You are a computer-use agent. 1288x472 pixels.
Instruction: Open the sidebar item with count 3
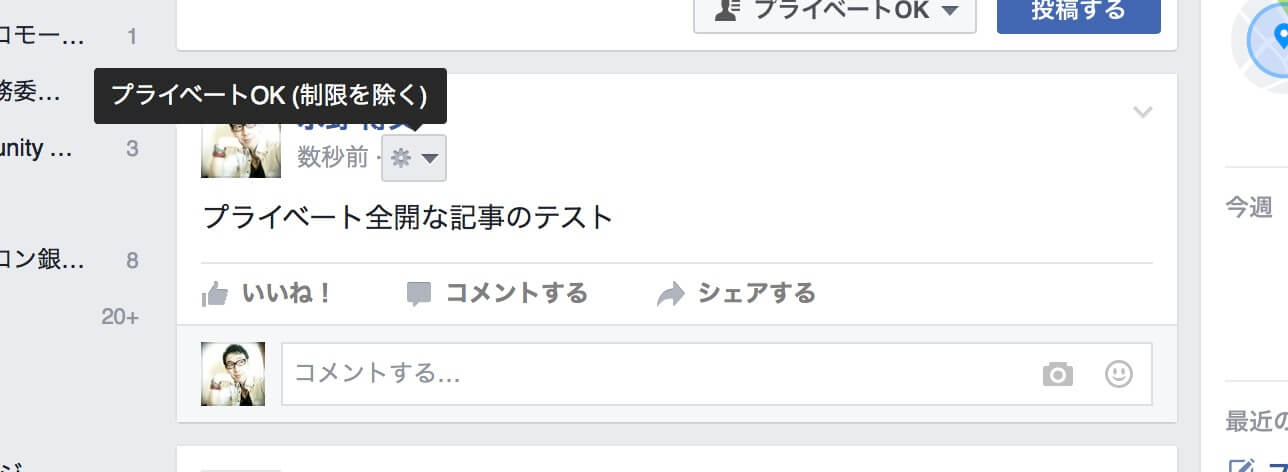[x=68, y=149]
